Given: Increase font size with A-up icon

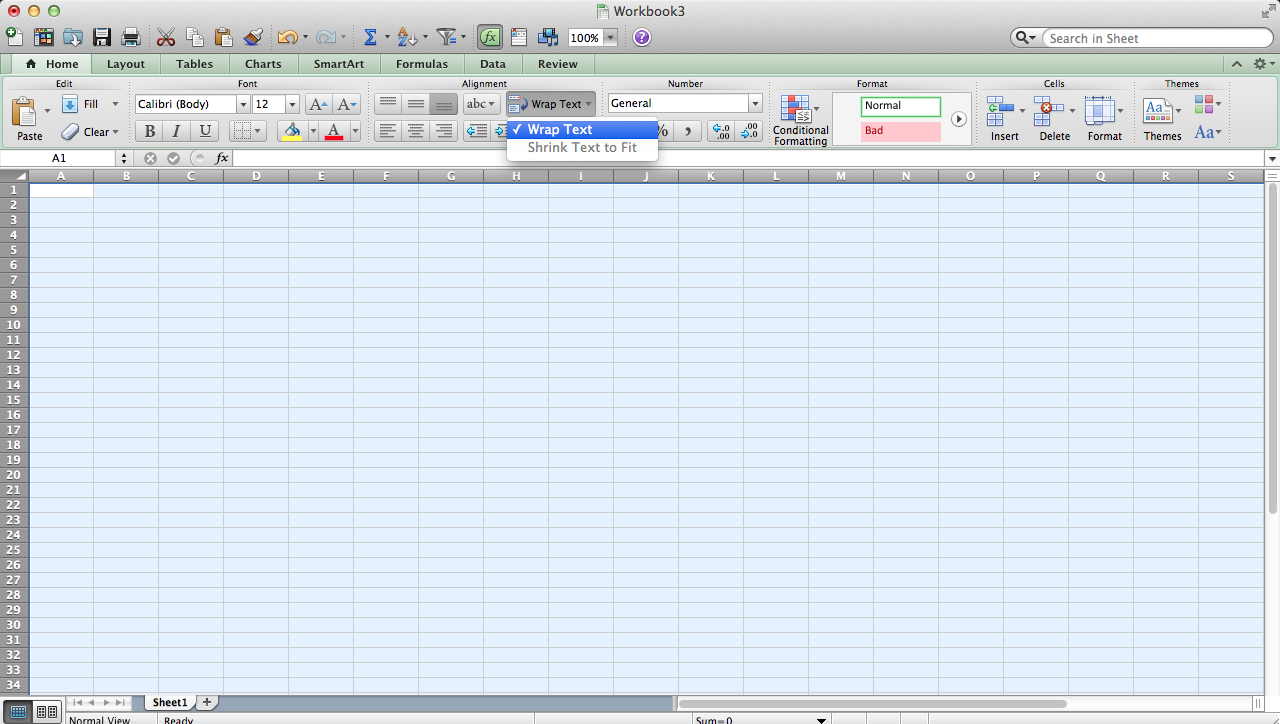Looking at the screenshot, I should click(x=318, y=104).
